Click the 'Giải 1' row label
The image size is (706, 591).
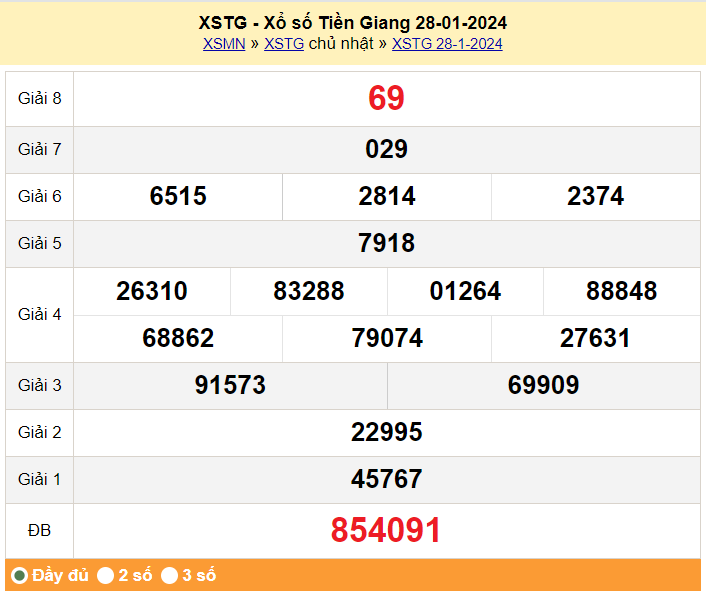pyautogui.click(x=40, y=479)
